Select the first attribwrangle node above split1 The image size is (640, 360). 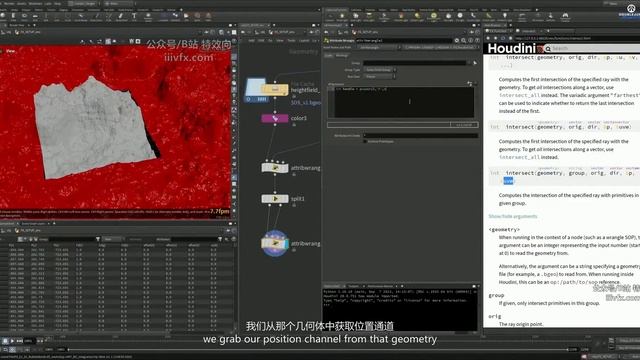click(275, 168)
